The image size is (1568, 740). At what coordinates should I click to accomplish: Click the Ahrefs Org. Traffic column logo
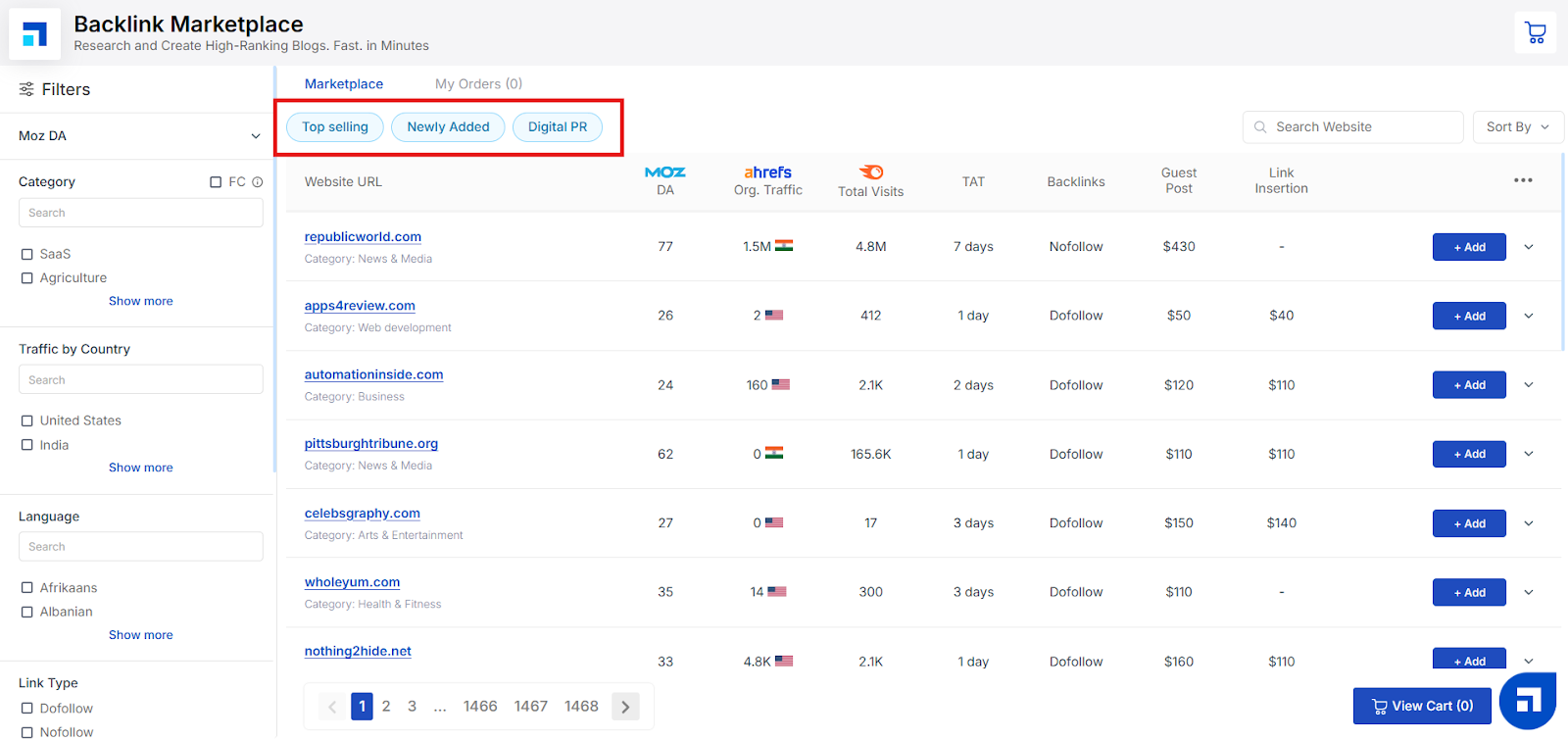coord(767,173)
